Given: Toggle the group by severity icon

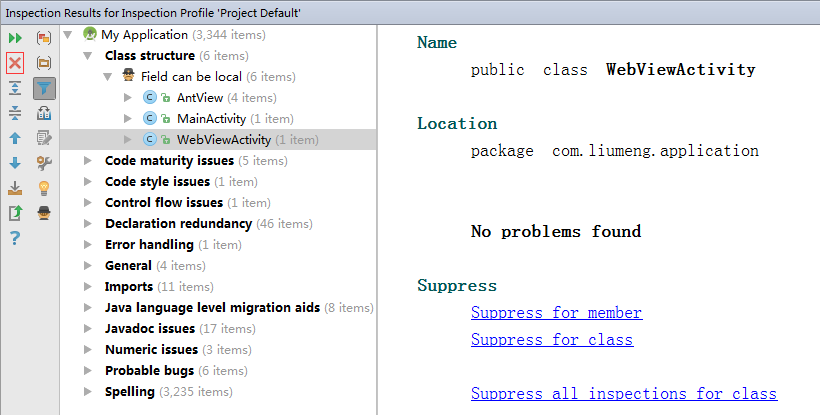Looking at the screenshot, I should pyautogui.click(x=44, y=38).
